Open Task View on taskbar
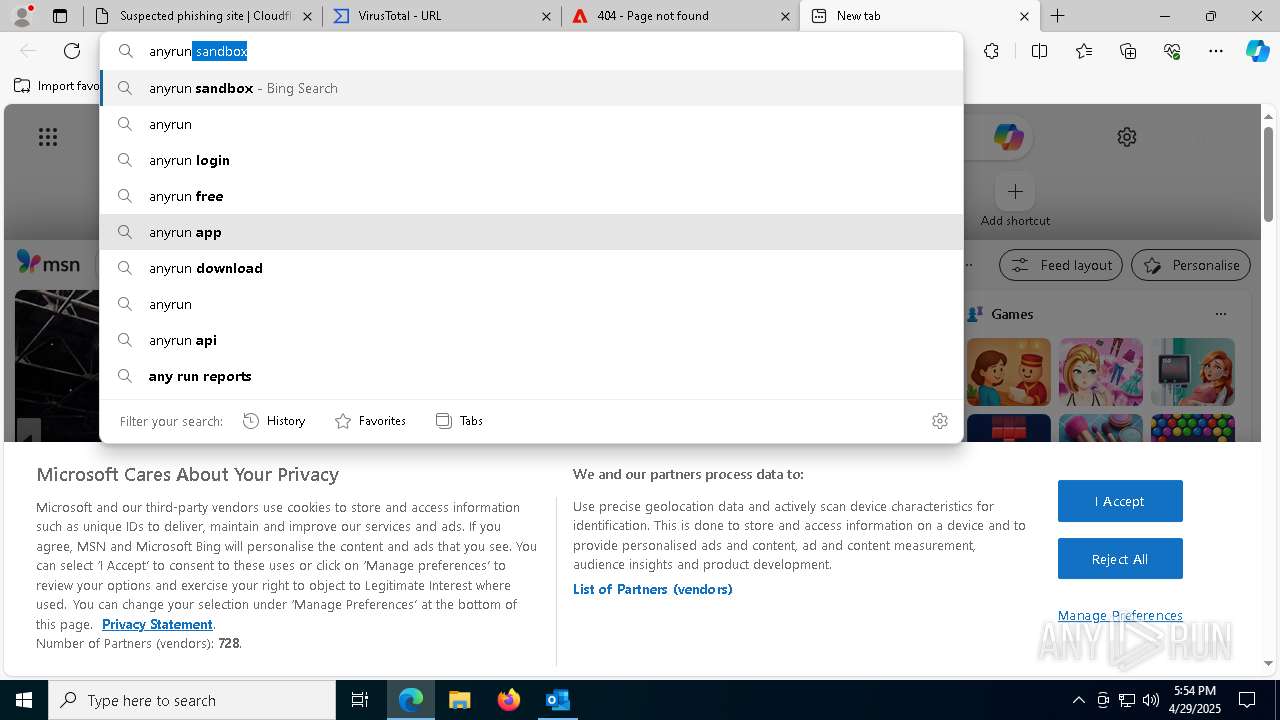The width and height of the screenshot is (1280, 720). pos(360,700)
